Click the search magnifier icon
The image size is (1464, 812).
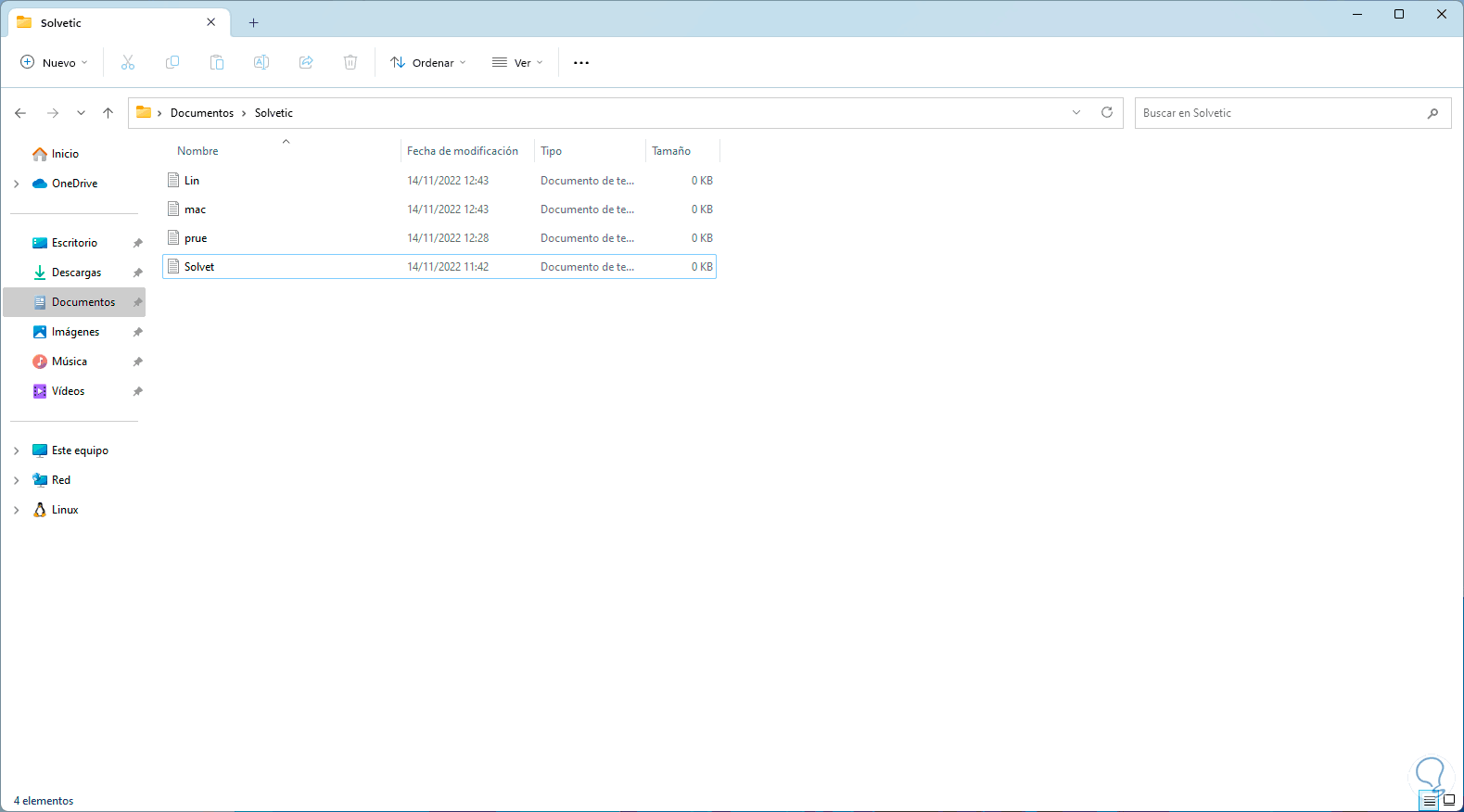[x=1432, y=113]
